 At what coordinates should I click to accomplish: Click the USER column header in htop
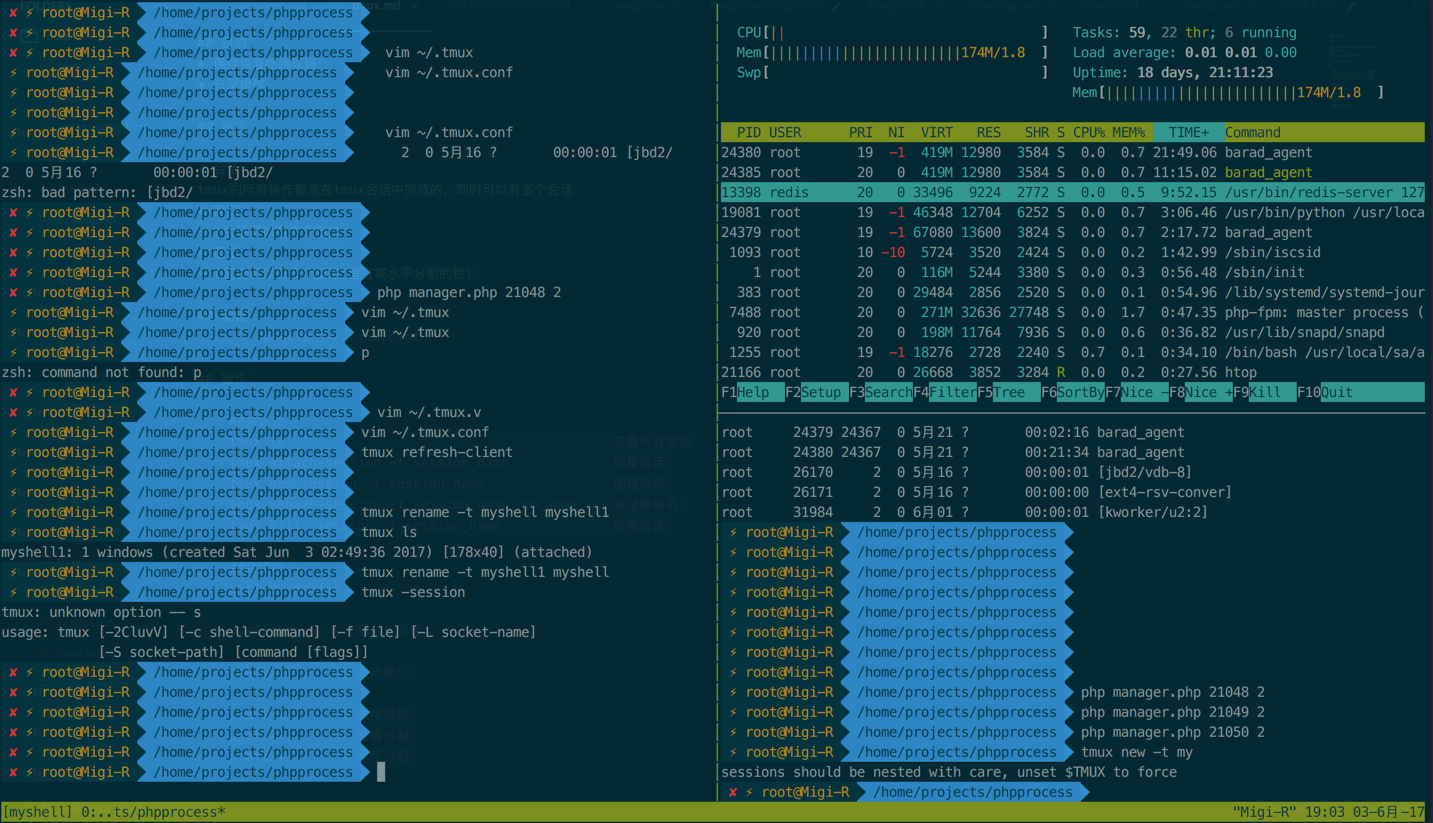tap(785, 132)
